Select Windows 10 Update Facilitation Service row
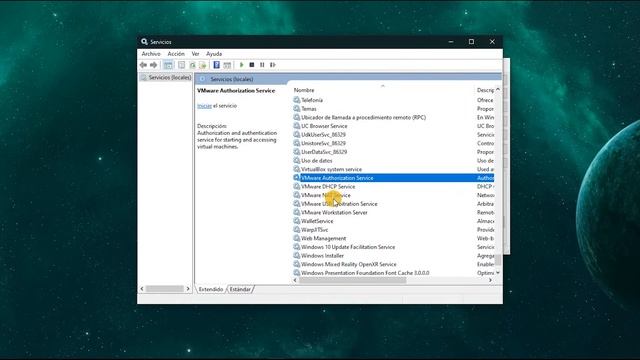This screenshot has height=360, width=640. point(393,247)
